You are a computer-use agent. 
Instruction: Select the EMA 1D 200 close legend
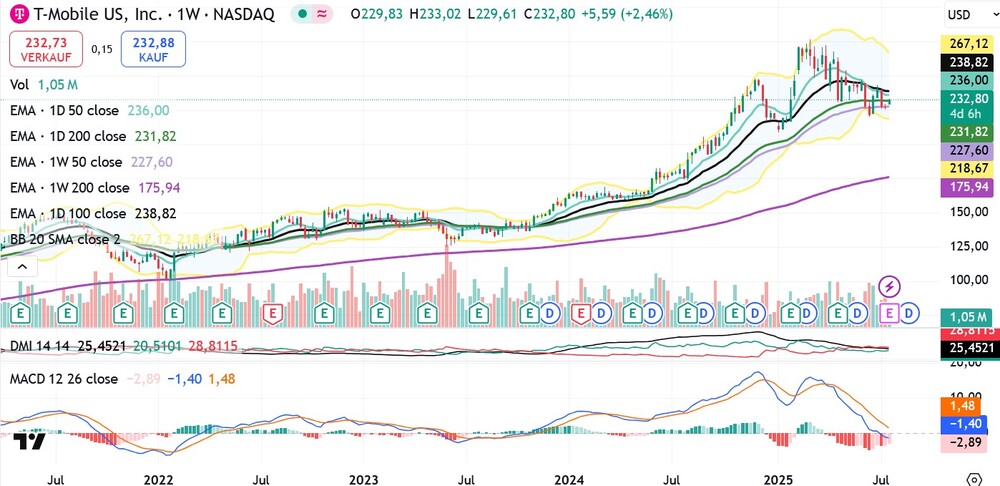click(x=93, y=136)
